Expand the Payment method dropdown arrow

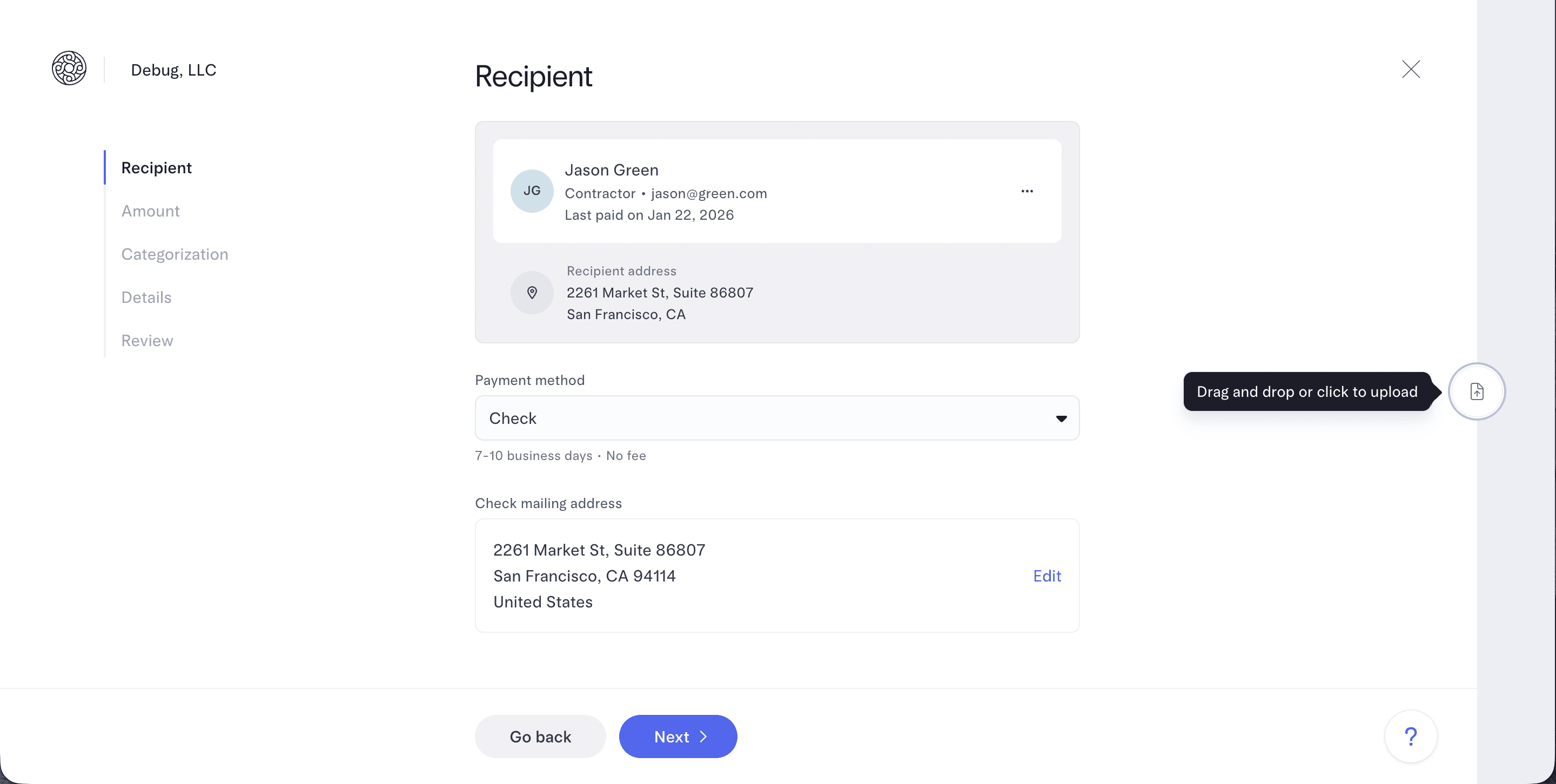click(1061, 418)
